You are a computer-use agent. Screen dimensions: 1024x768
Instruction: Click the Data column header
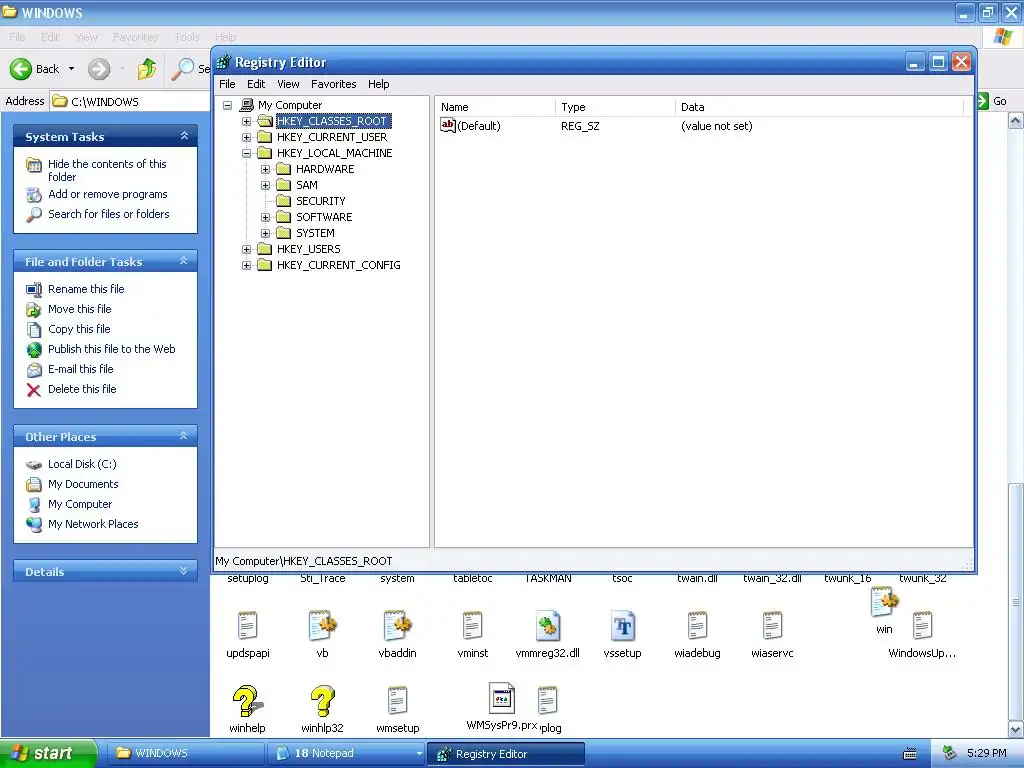[820, 107]
